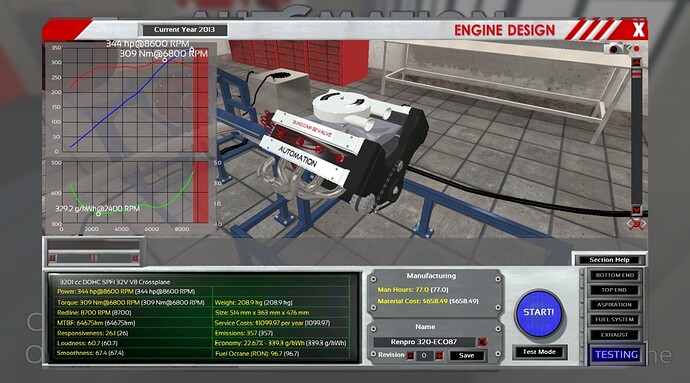The height and width of the screenshot is (383, 690).
Task: Click the camera screenshot icon
Action: pyautogui.click(x=614, y=48)
